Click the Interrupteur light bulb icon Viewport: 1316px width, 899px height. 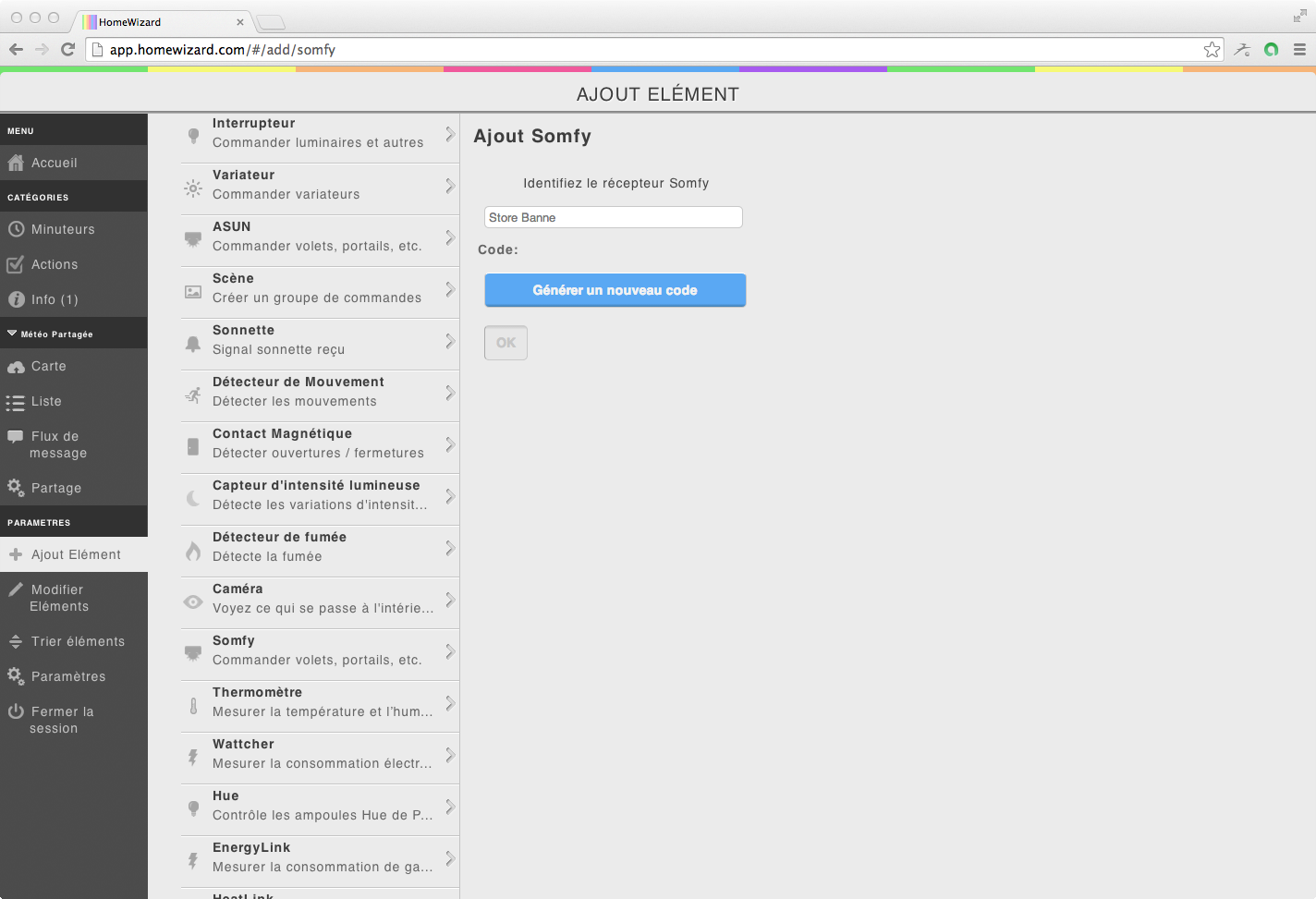point(193,136)
